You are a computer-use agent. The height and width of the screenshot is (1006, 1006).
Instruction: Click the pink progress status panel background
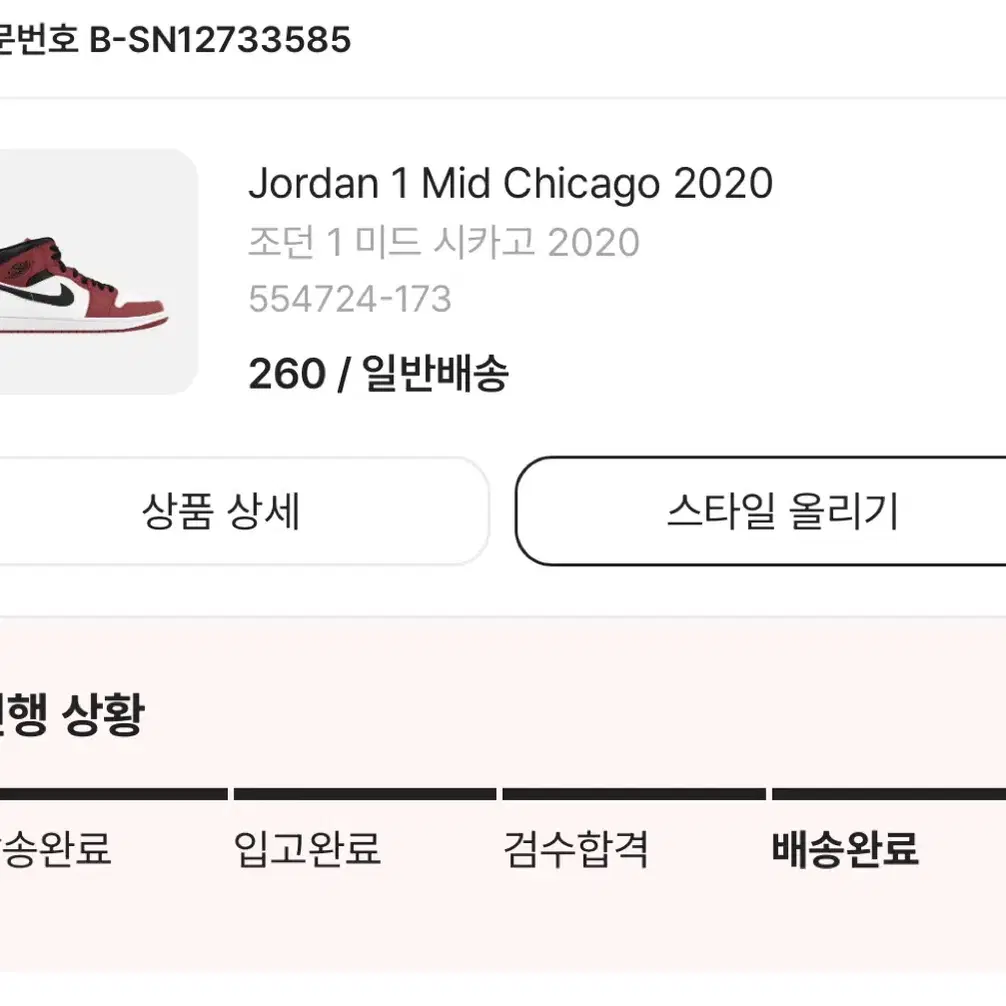pyautogui.click(x=503, y=930)
